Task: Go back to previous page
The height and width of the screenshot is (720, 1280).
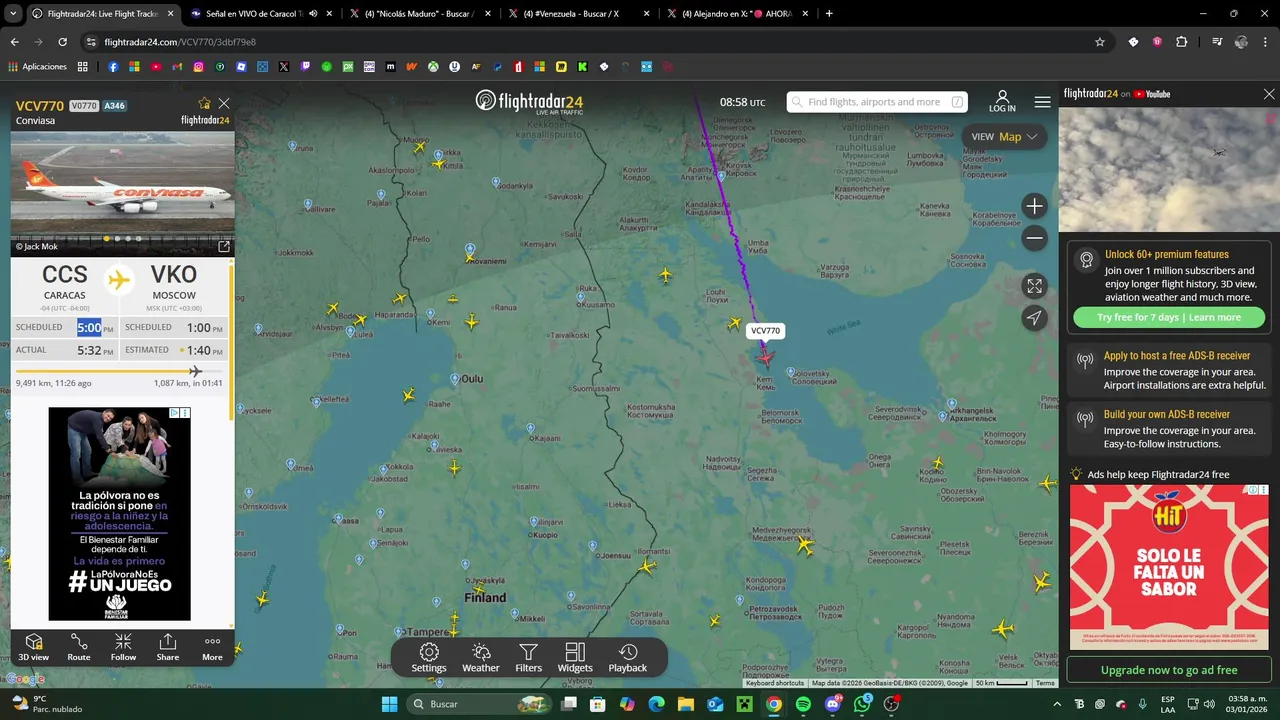Action: tap(14, 42)
